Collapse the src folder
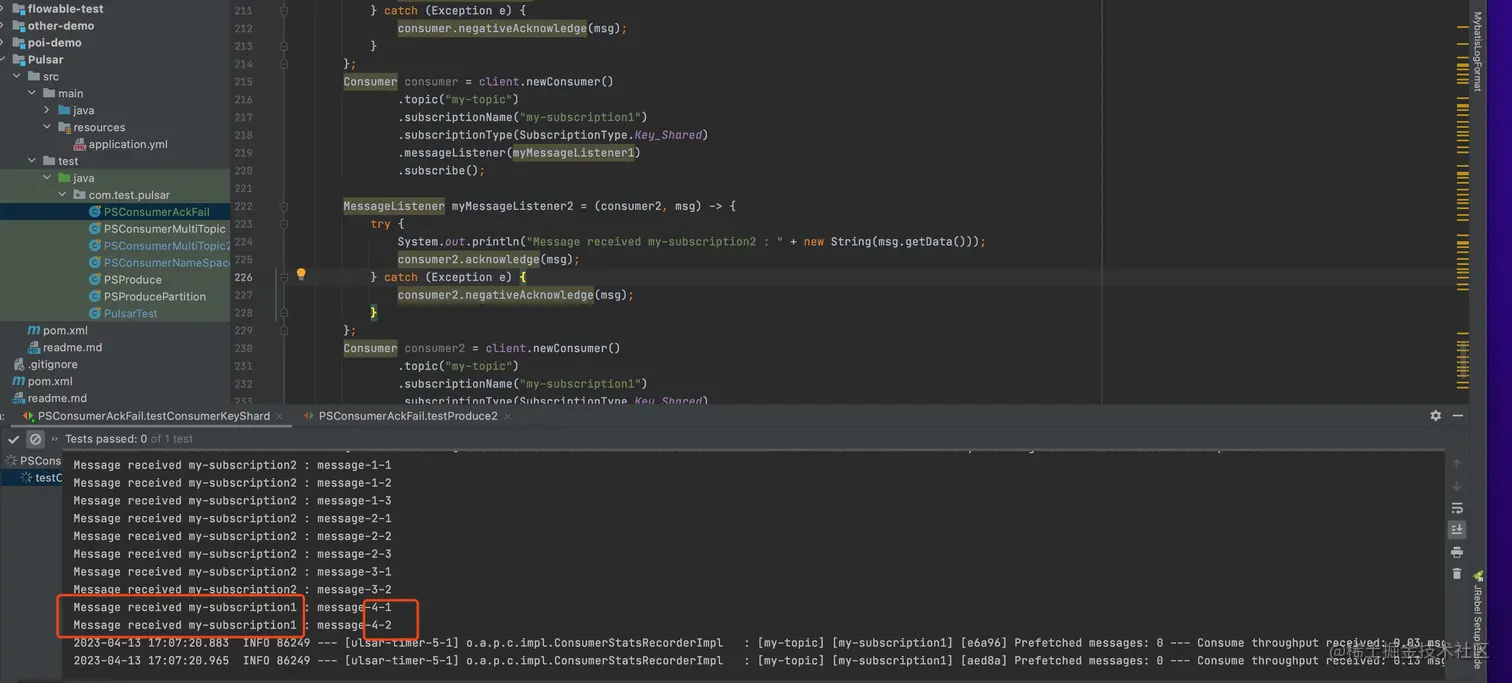Screen dimensions: 1512x683 (17, 77)
